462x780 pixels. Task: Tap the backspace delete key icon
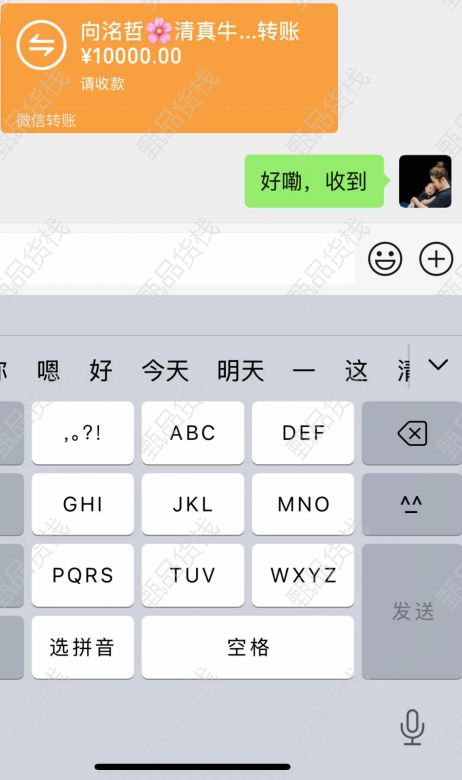412,433
